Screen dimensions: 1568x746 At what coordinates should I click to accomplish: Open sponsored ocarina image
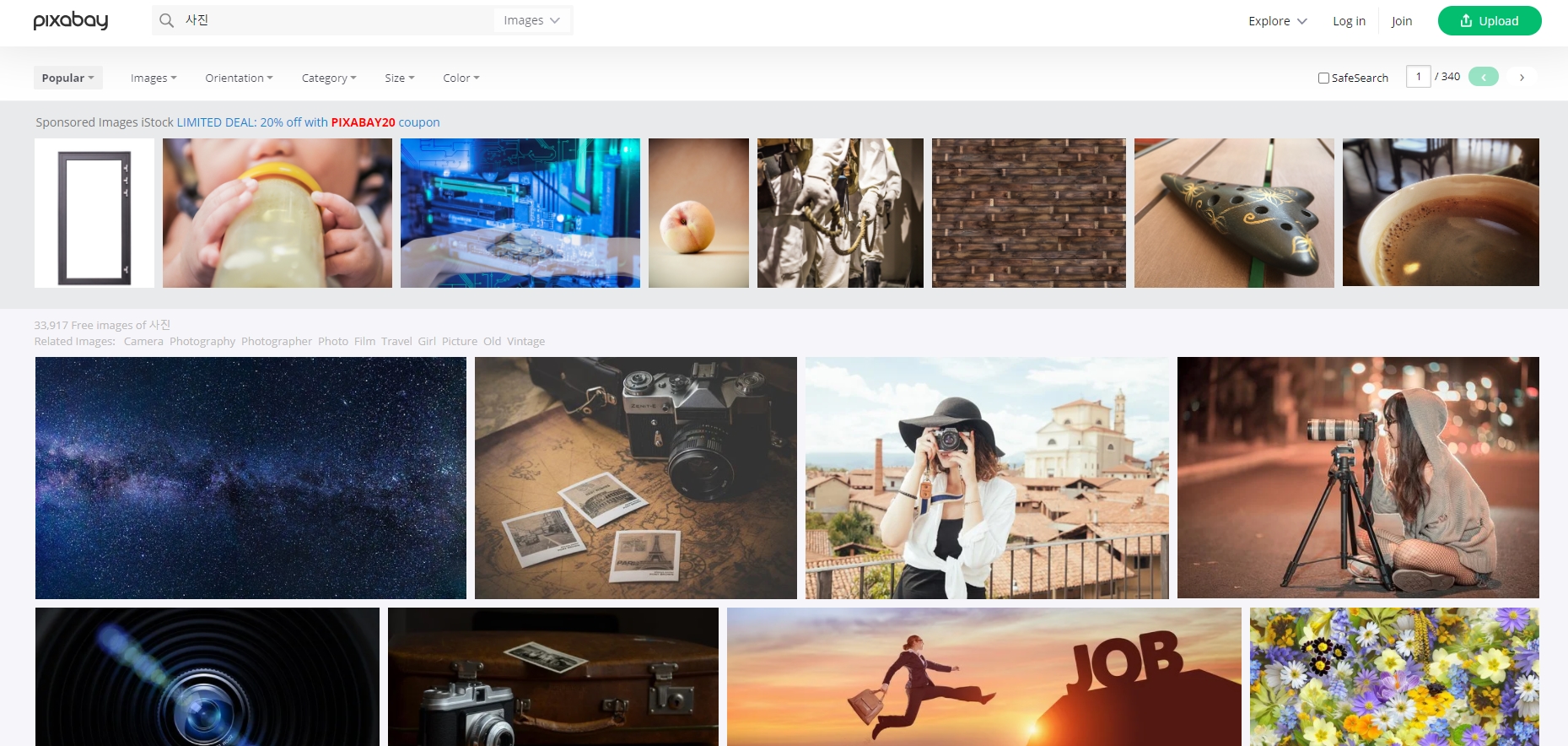[1234, 213]
